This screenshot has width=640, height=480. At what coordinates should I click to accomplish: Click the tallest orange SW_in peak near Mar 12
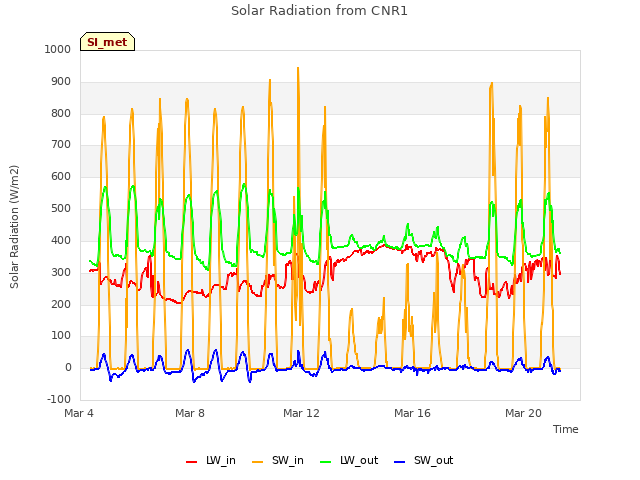pos(298,69)
